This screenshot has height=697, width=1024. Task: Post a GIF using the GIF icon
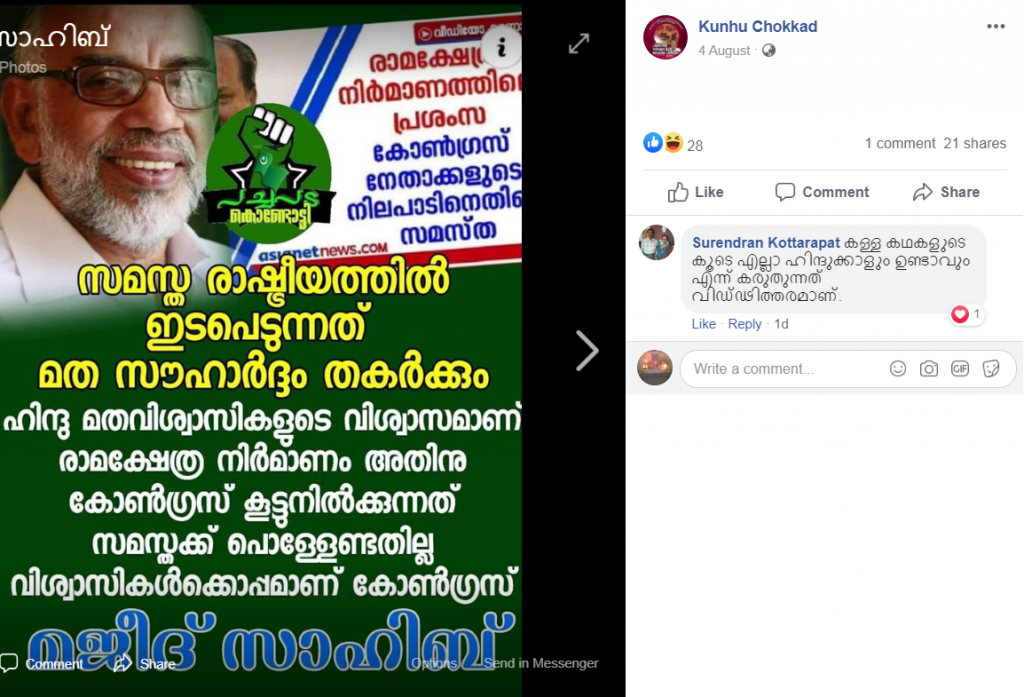(959, 368)
